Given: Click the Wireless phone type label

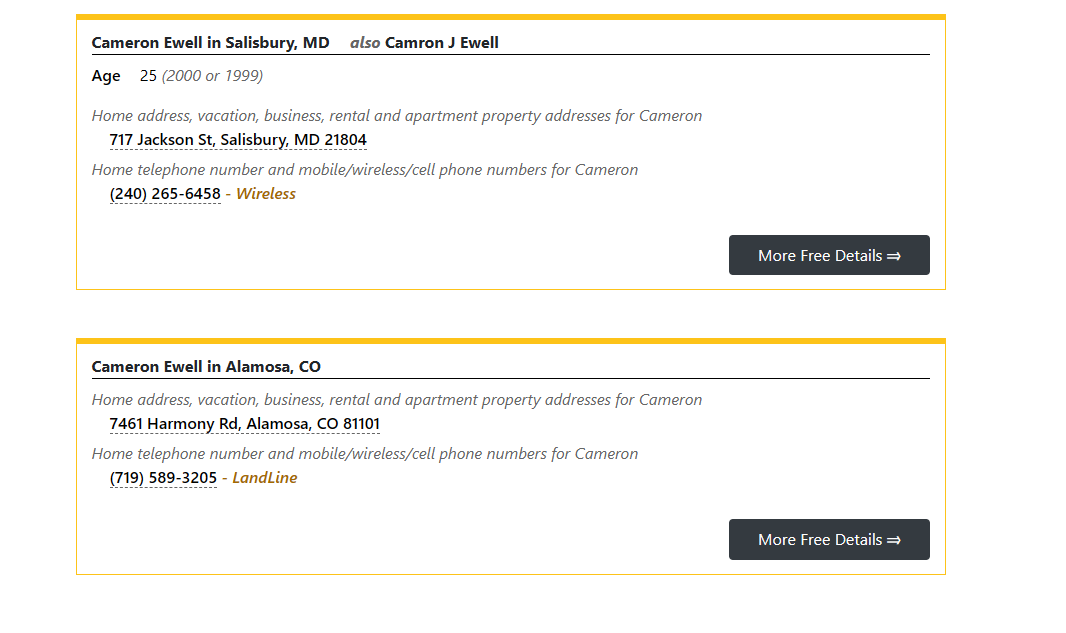Looking at the screenshot, I should [x=265, y=194].
